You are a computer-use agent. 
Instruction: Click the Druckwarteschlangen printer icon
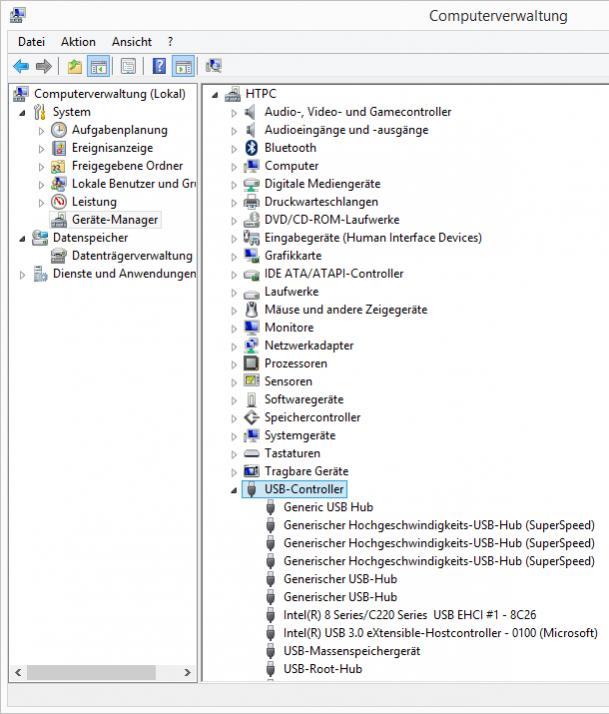click(x=251, y=202)
